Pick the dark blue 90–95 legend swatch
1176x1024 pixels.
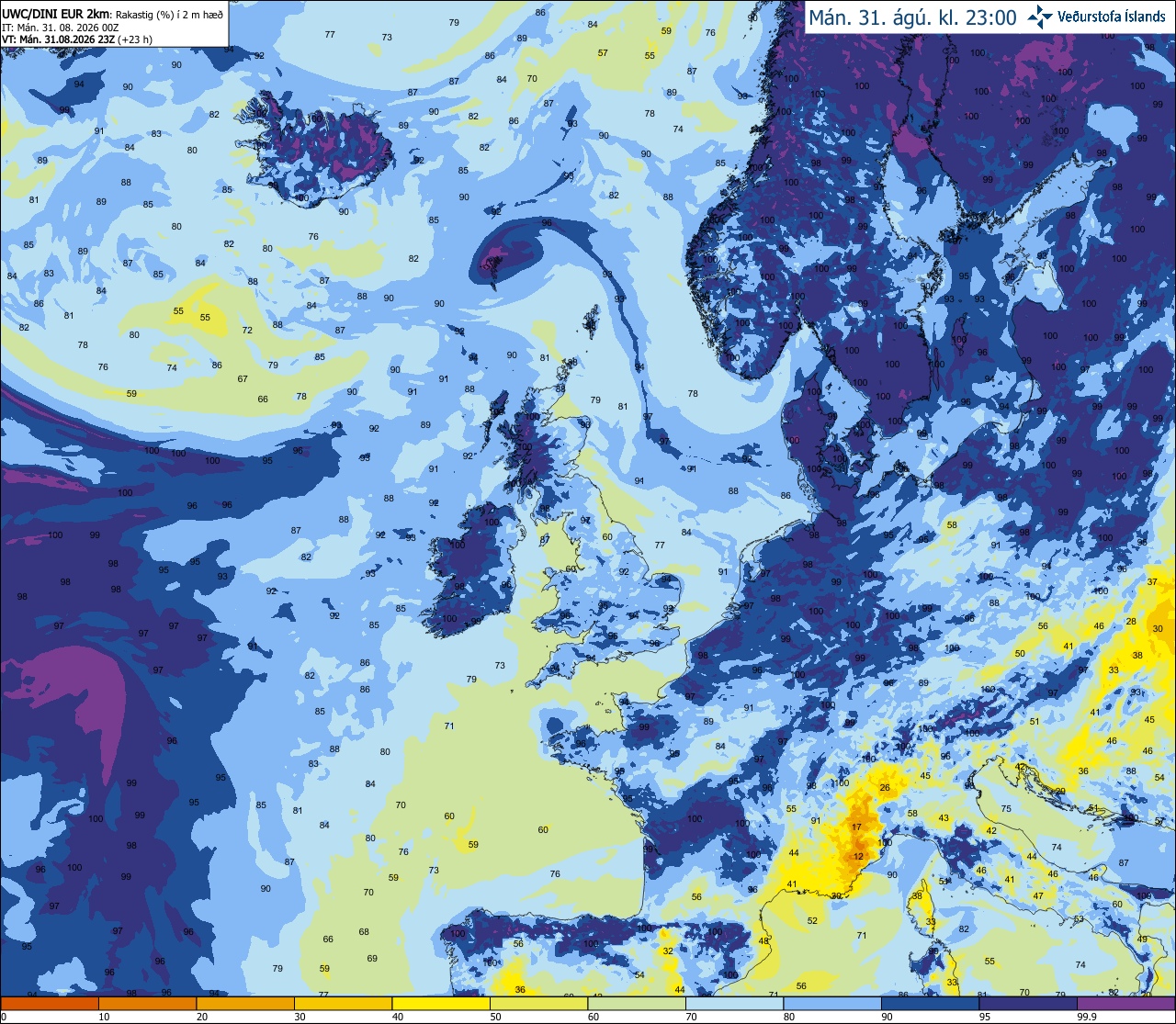(930, 1003)
